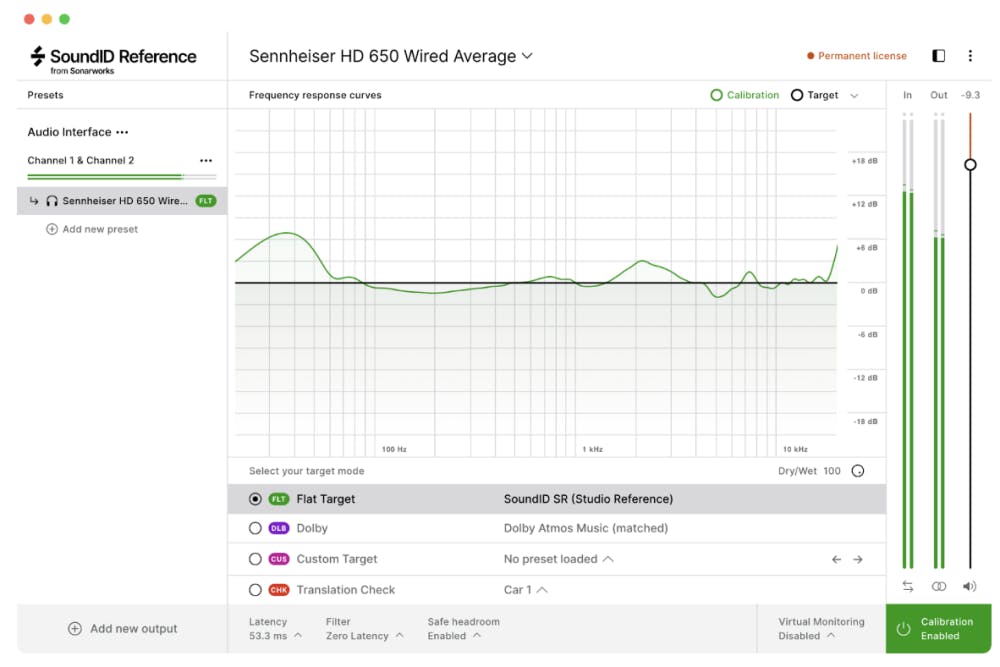Open the Sennheiser HD 650 profile dropdown
The image size is (1000, 667).
tap(391, 56)
